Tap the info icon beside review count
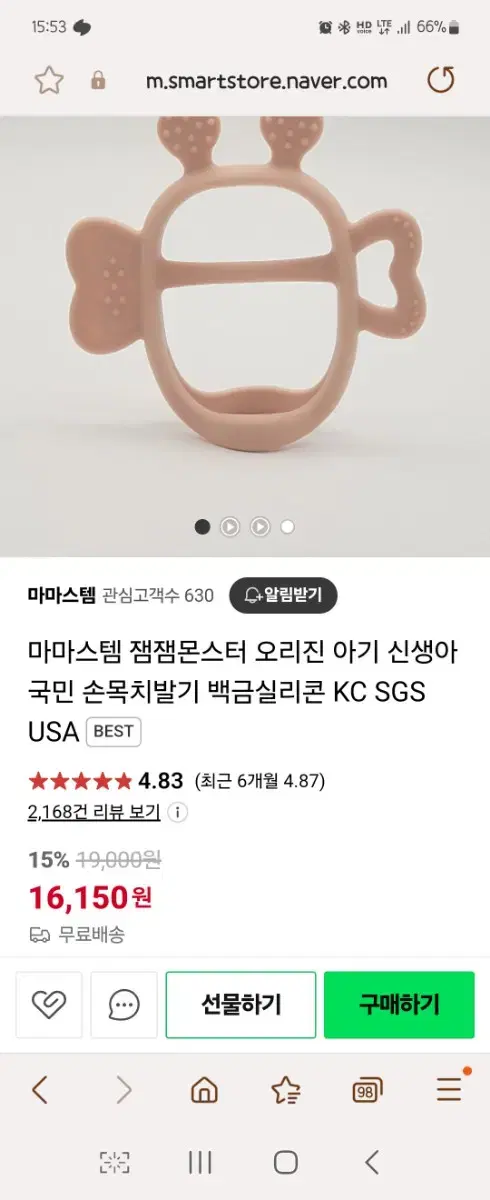Screen dimensions: 490x1200 (177, 812)
